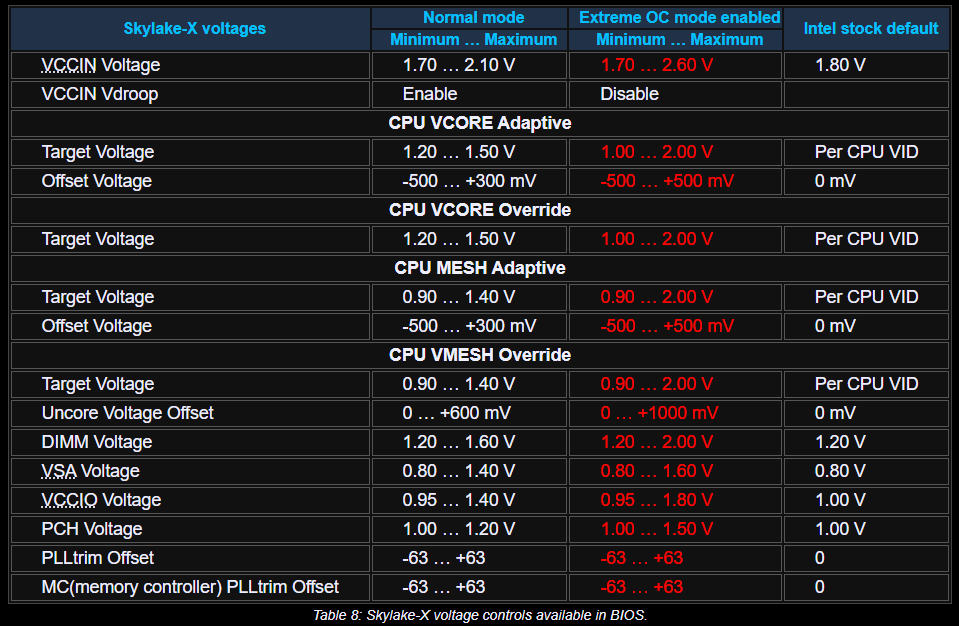
Task: Click the value '1.70 … 2.10 V'
Action: 459,65
